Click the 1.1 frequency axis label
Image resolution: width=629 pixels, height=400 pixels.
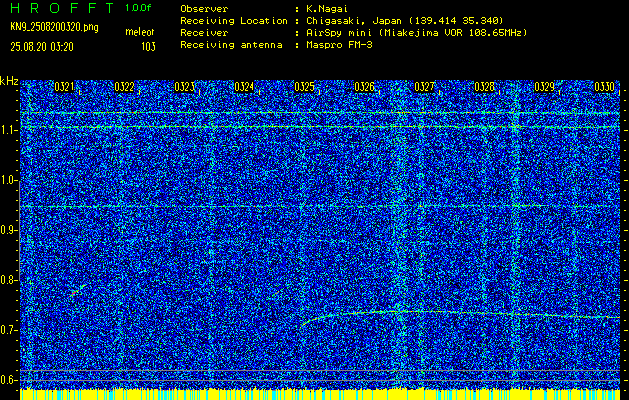9,130
